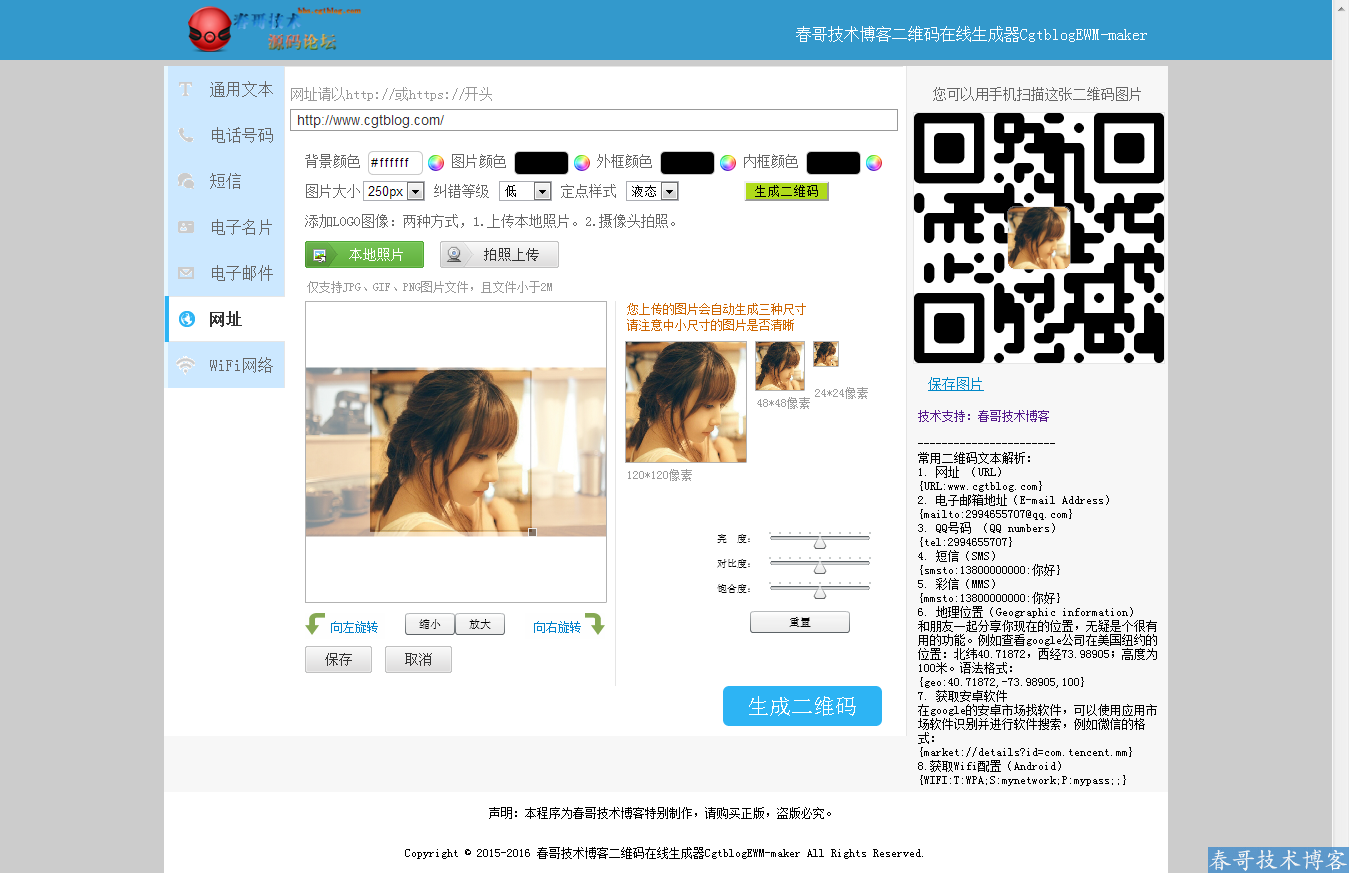Click the 亮度 brightness slider handle
1349x873 pixels.
[820, 541]
